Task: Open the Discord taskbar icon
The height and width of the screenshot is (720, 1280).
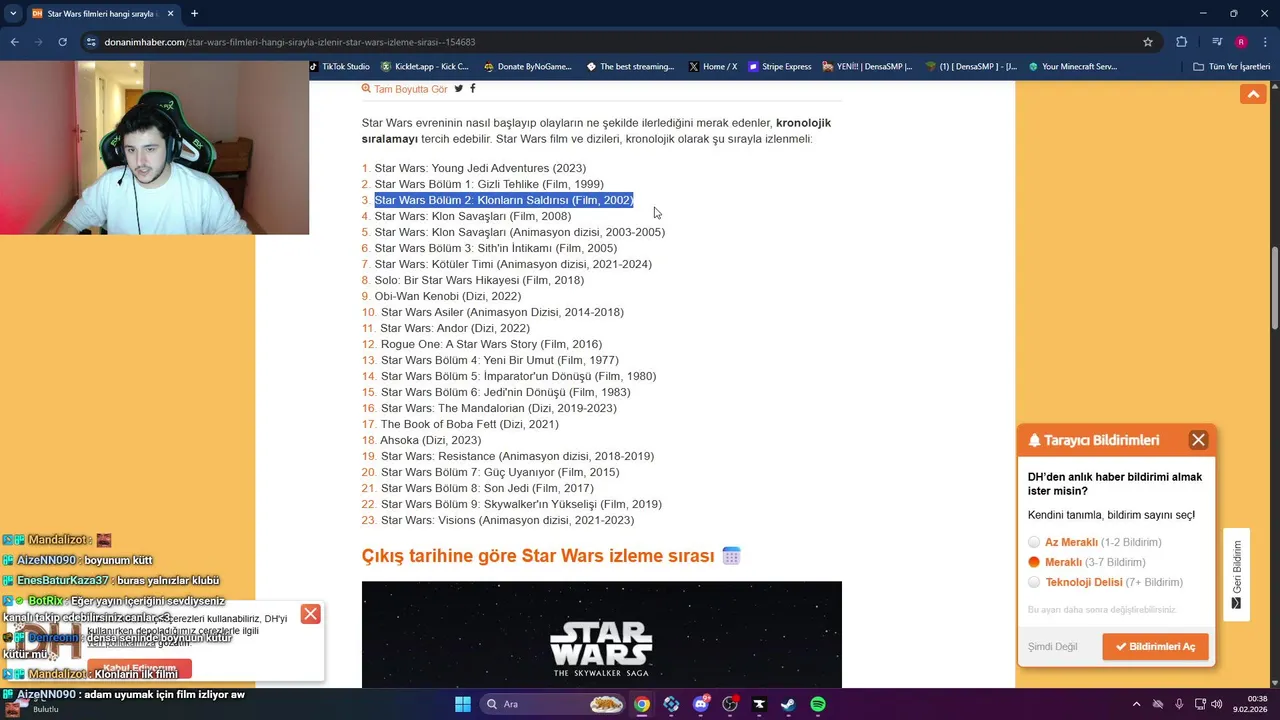Action: (701, 704)
